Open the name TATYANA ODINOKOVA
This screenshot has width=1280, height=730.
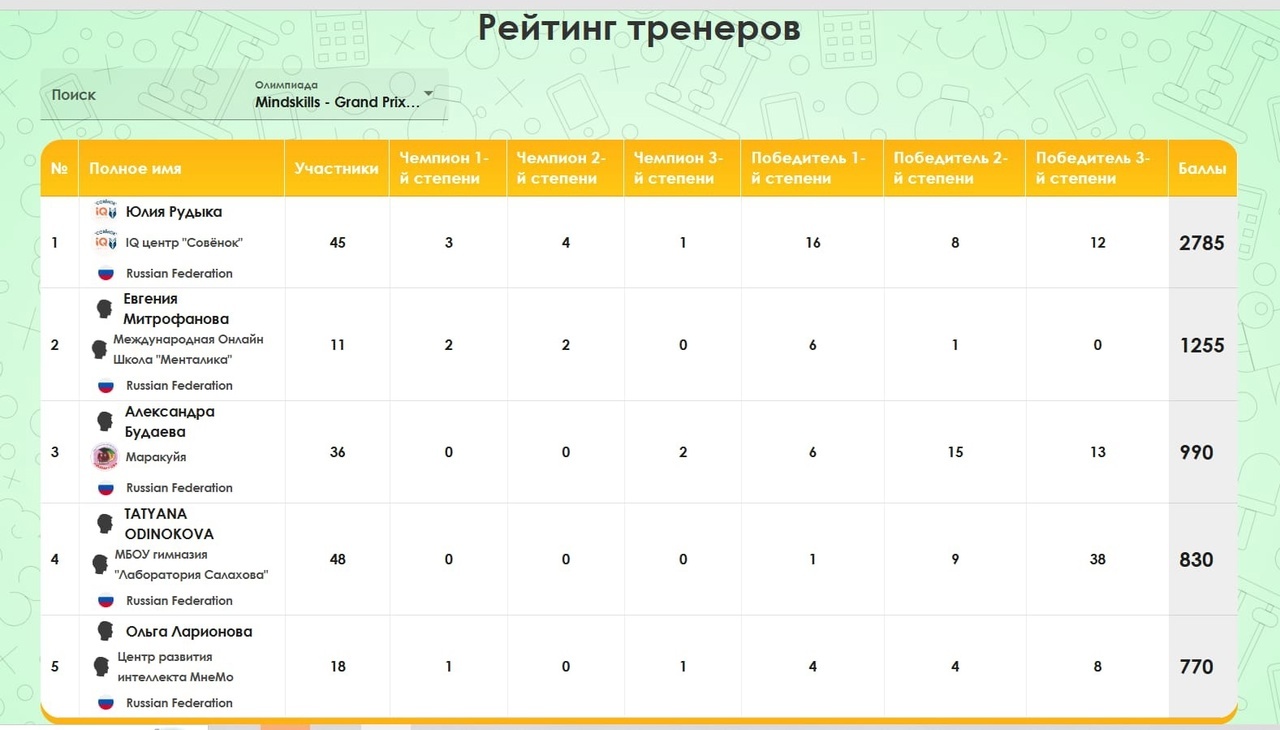point(169,524)
